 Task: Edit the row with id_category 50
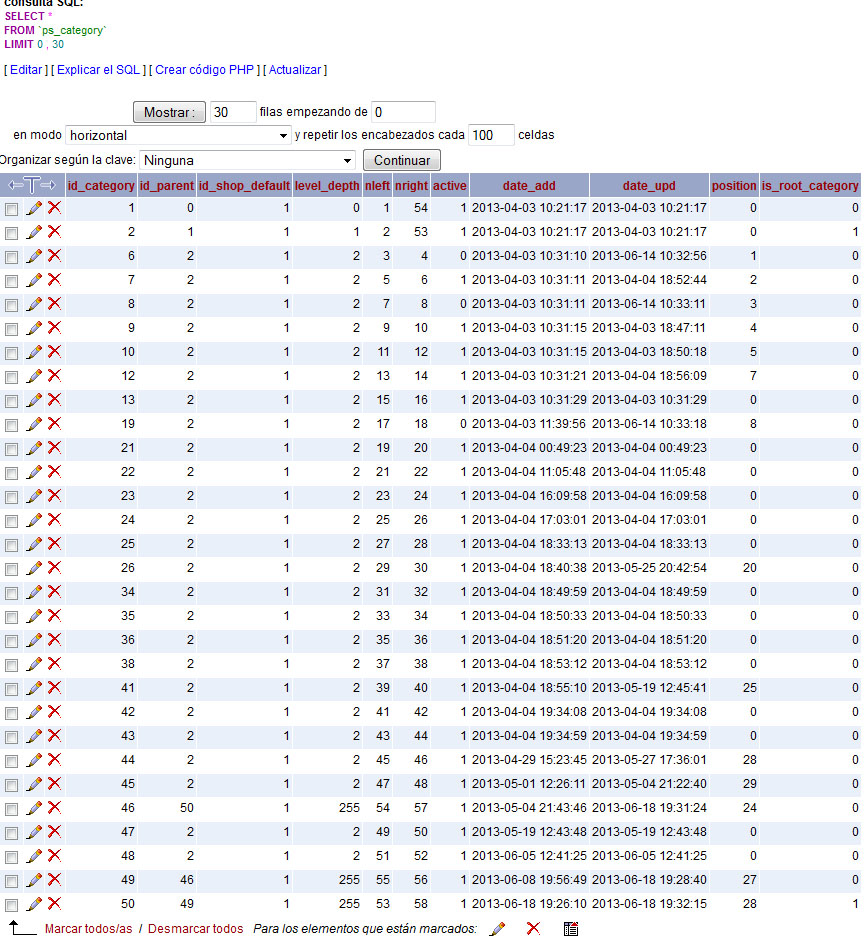34,904
